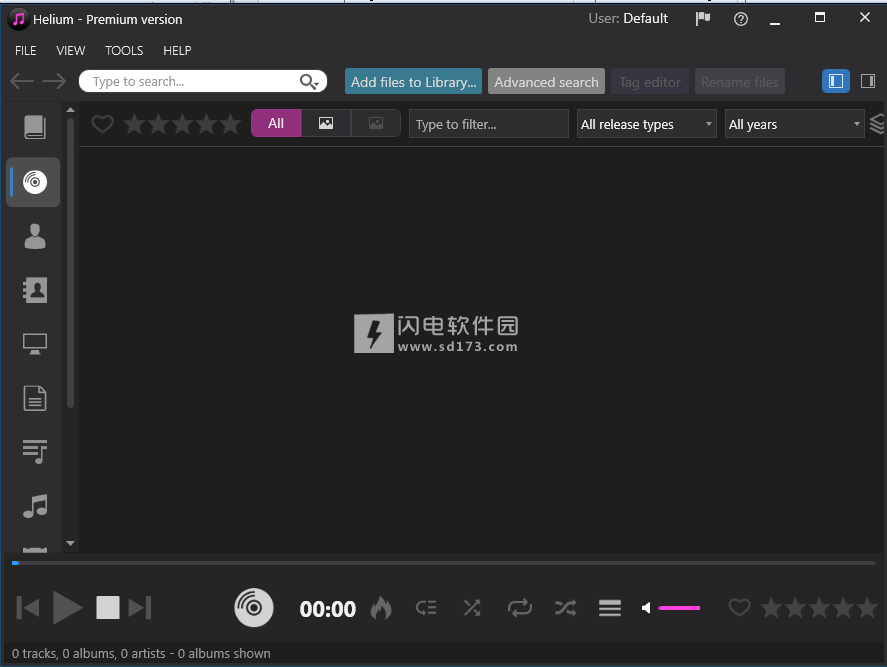
Task: Toggle the crossed-arrows mode beside the flame
Action: click(472, 608)
